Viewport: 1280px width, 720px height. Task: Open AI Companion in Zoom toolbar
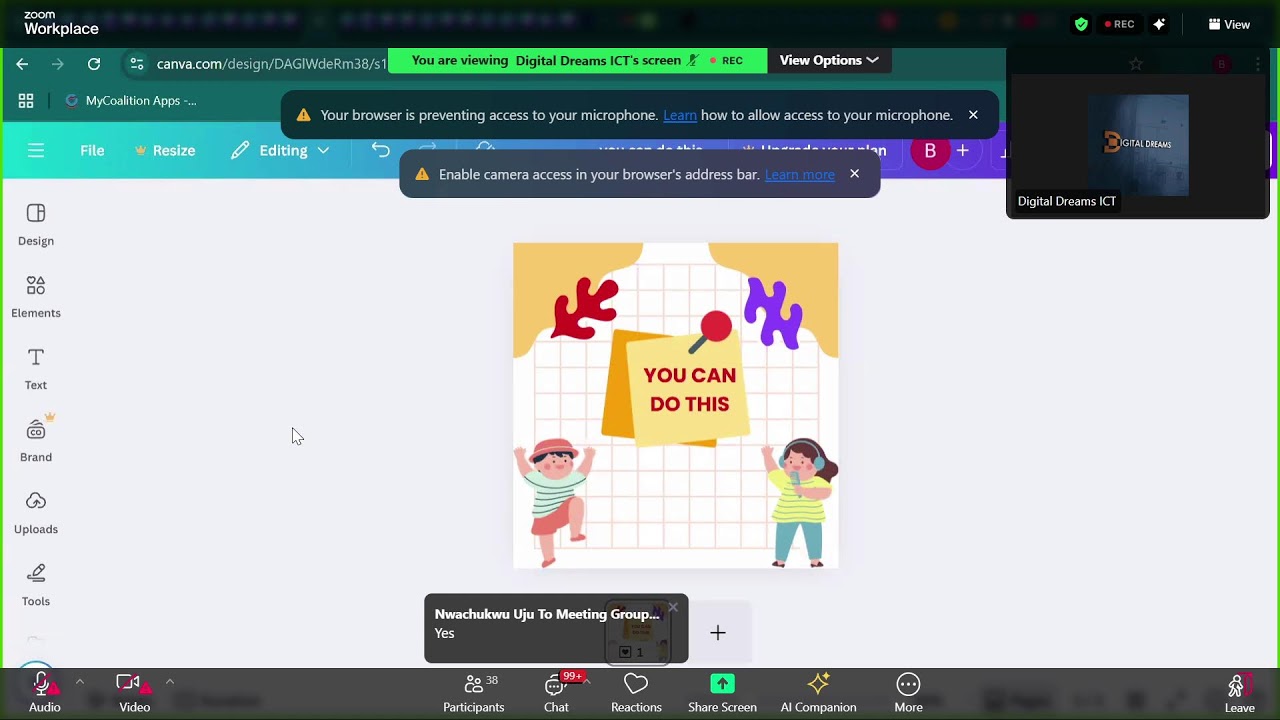point(818,693)
